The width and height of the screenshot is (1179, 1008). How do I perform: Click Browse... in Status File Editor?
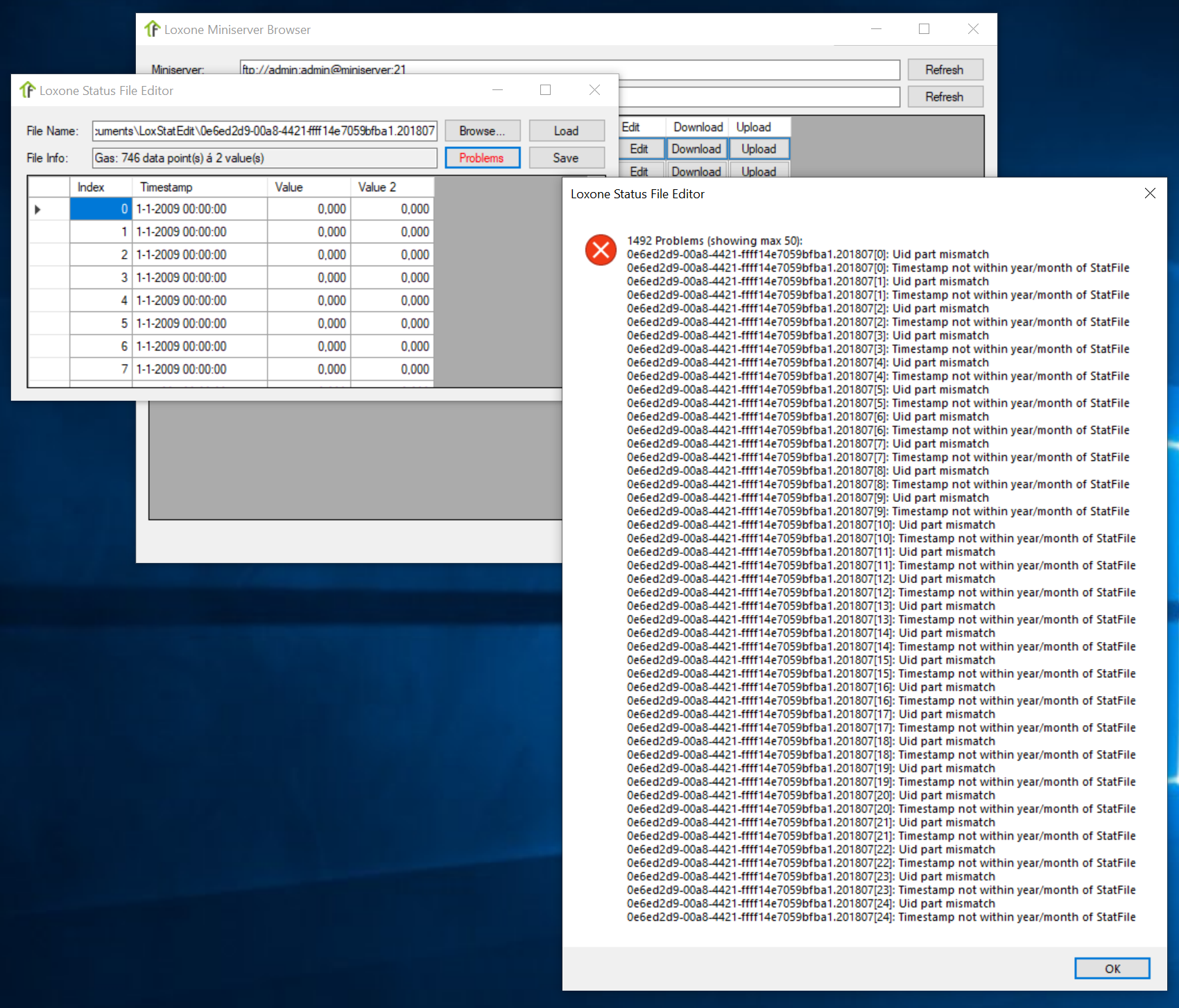482,131
